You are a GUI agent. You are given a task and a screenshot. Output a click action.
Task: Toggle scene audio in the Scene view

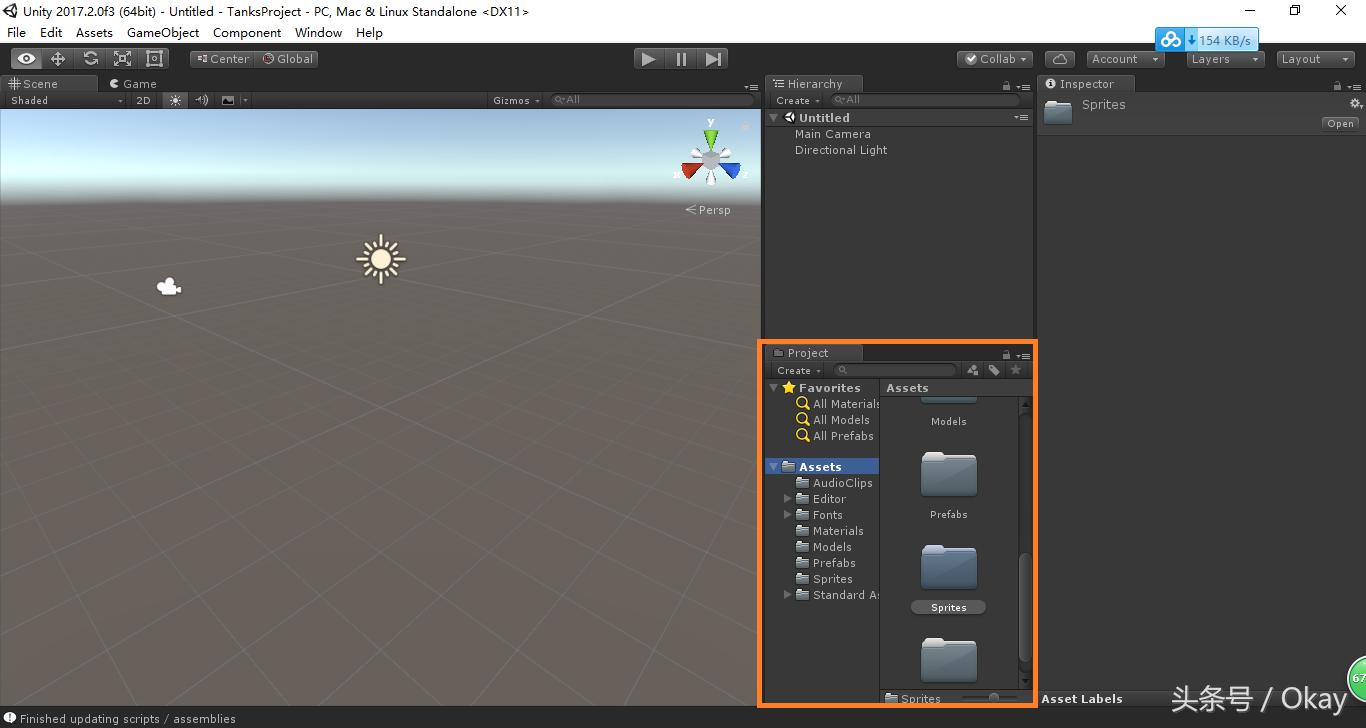click(x=200, y=100)
